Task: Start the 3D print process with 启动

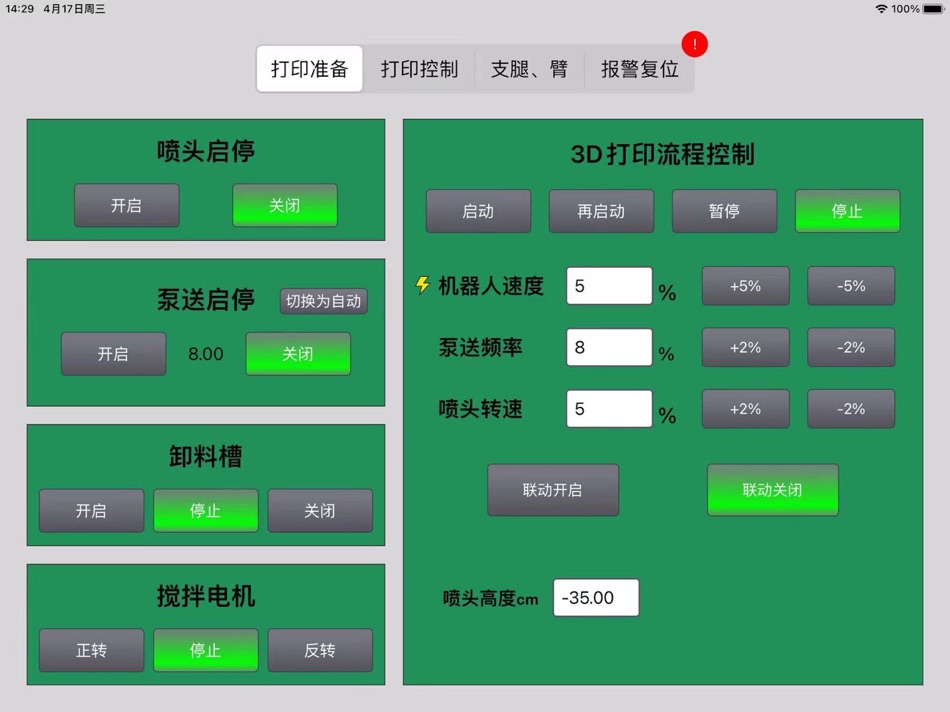Action: pyautogui.click(x=478, y=211)
